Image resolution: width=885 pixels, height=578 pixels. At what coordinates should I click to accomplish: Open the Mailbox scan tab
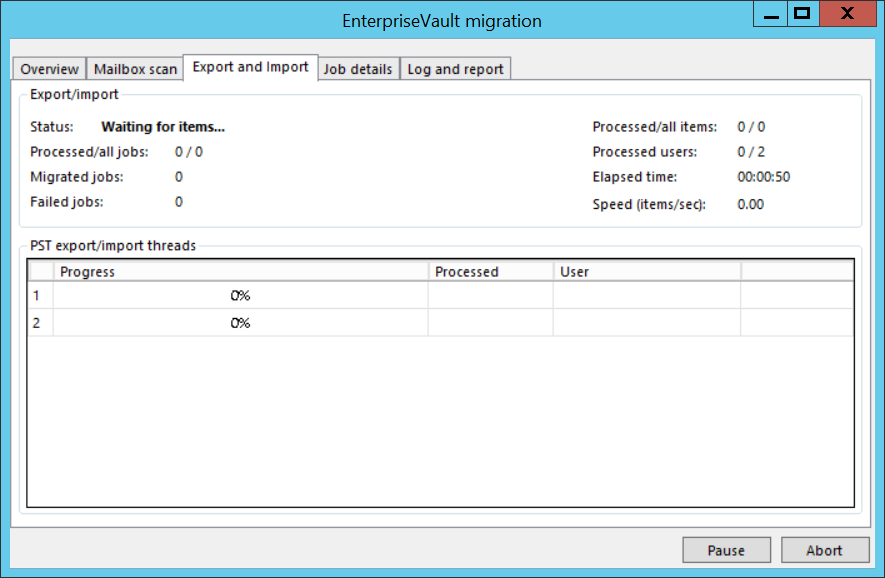coord(135,69)
